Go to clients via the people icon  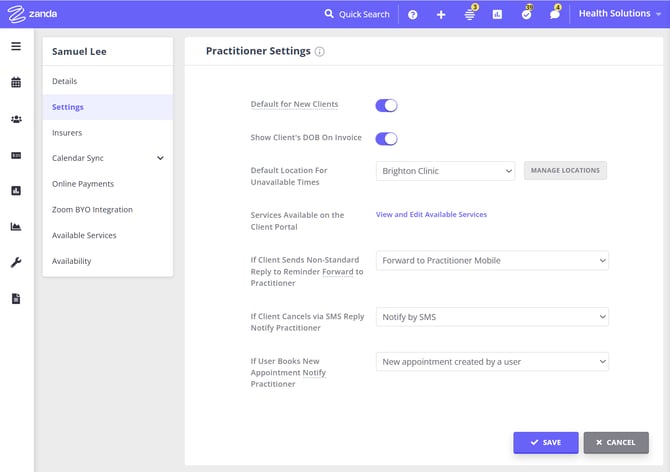point(16,119)
